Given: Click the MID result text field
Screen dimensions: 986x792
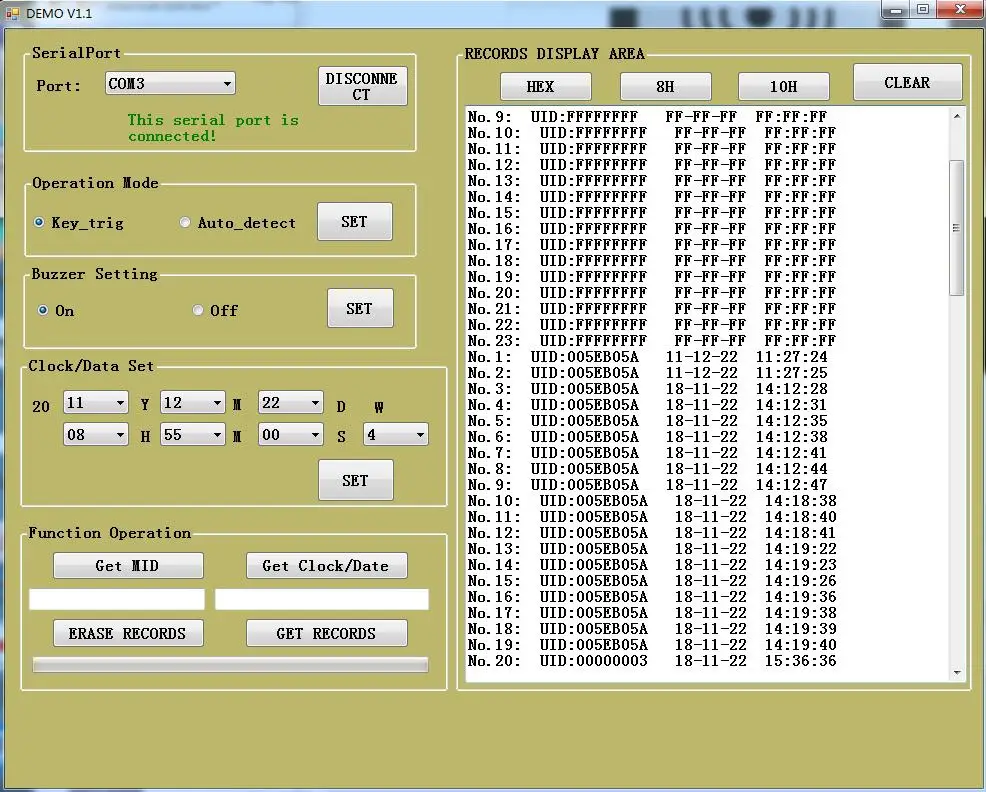Looking at the screenshot, I should click(x=117, y=600).
